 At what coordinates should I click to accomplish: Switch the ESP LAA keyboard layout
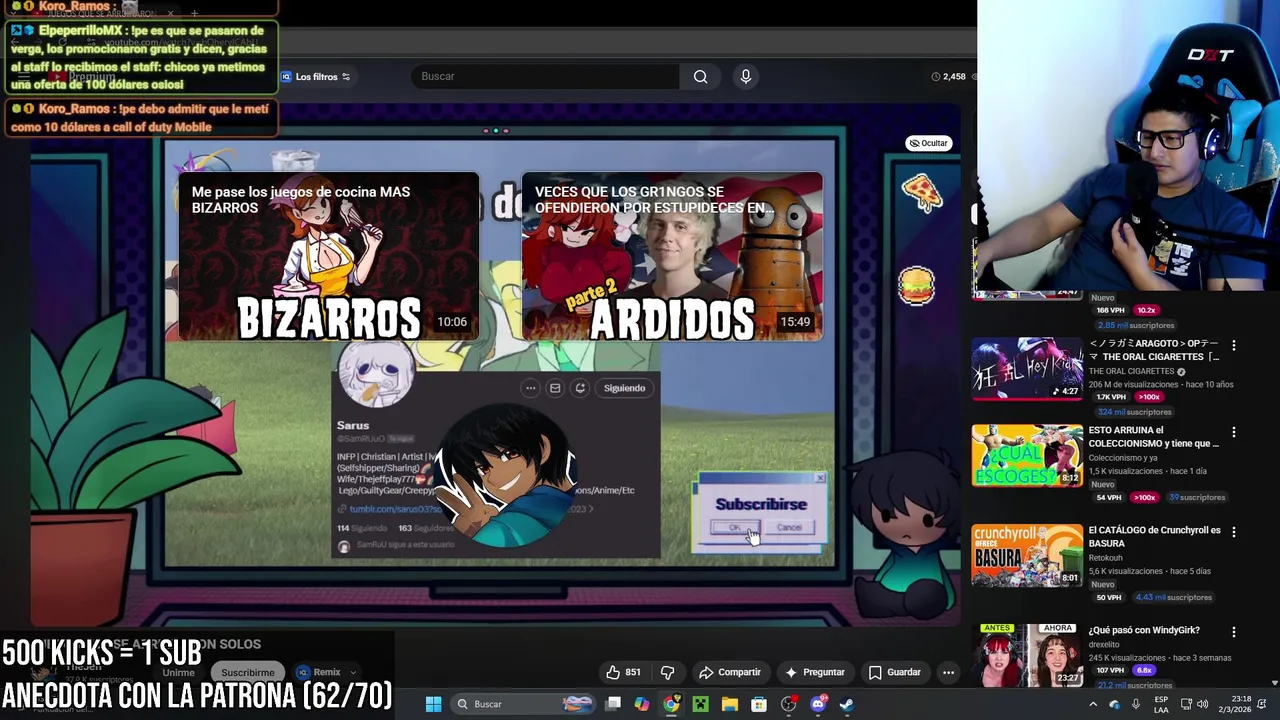click(x=1161, y=704)
